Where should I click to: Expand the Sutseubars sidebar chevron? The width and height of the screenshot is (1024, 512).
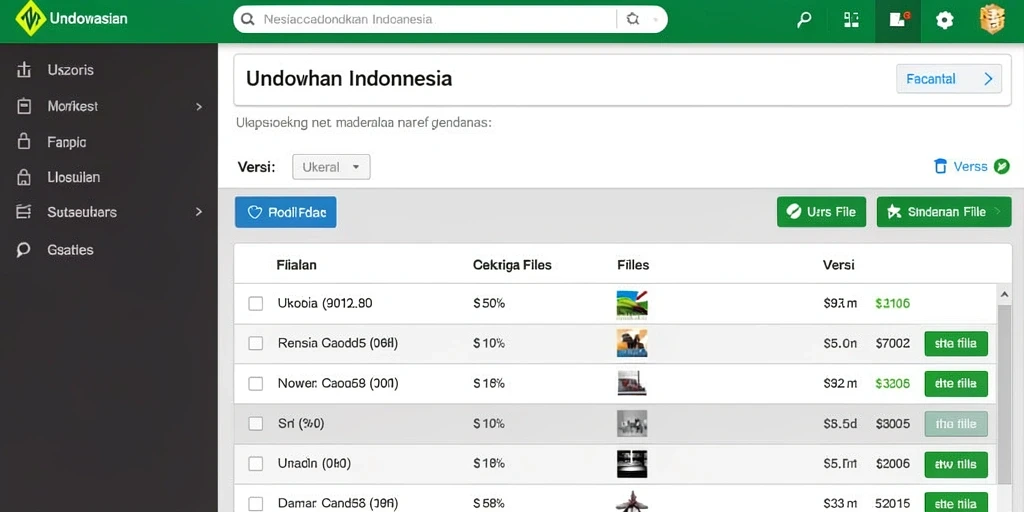pos(199,212)
